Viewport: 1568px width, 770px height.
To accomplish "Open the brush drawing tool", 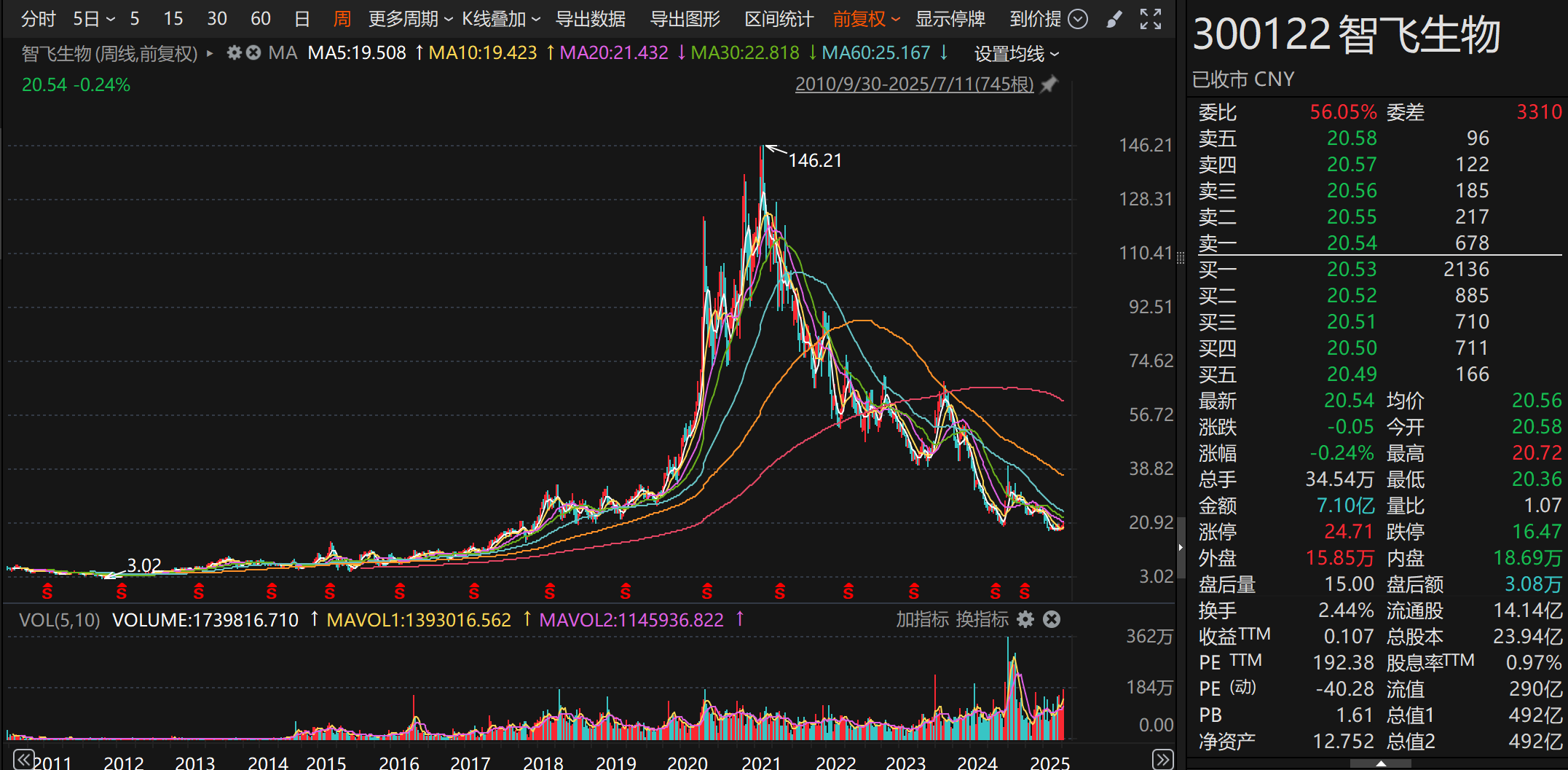I will coord(1114,20).
